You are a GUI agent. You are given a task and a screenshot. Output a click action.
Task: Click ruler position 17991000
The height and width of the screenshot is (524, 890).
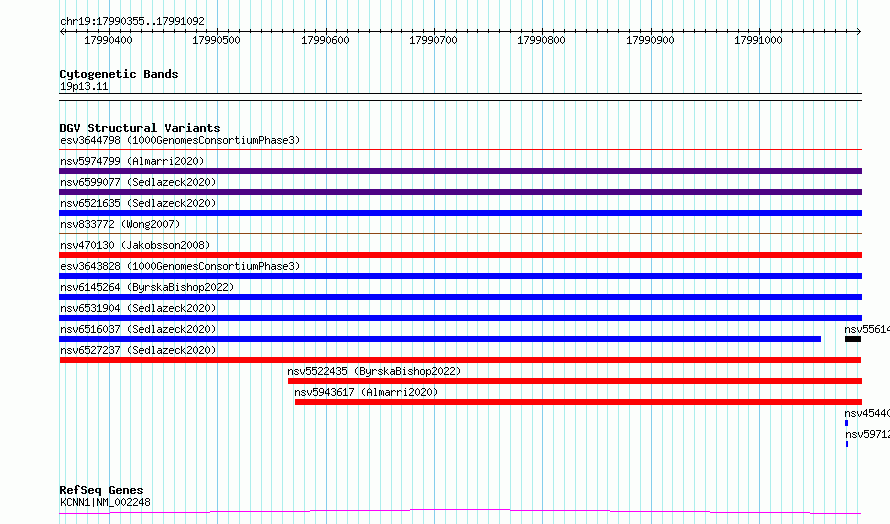(x=758, y=40)
